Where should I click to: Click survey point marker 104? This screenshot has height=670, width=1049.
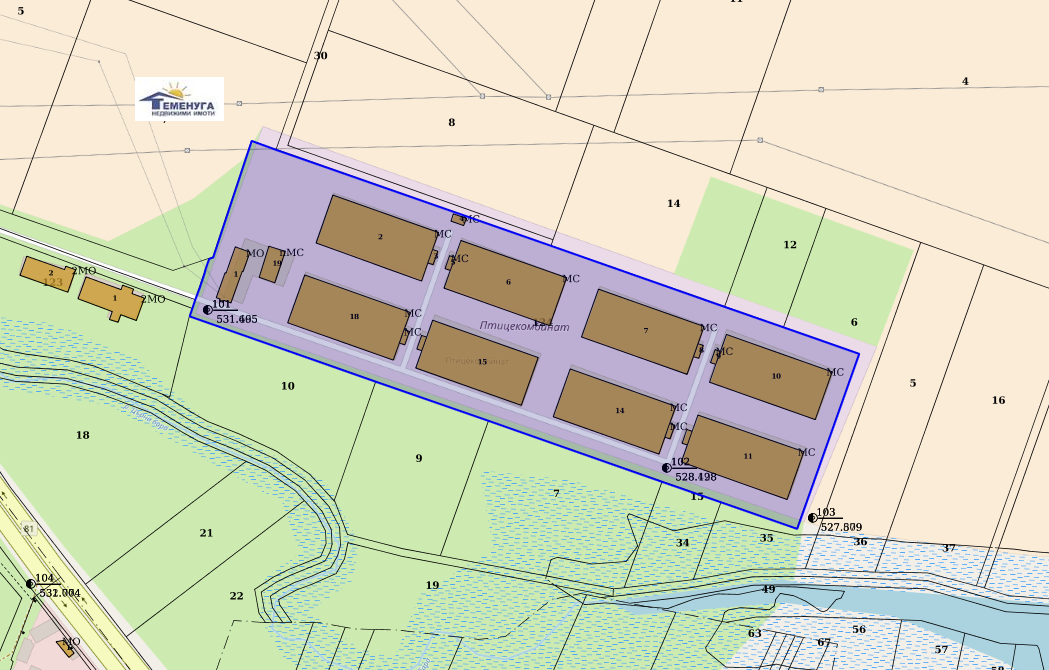click(x=30, y=583)
